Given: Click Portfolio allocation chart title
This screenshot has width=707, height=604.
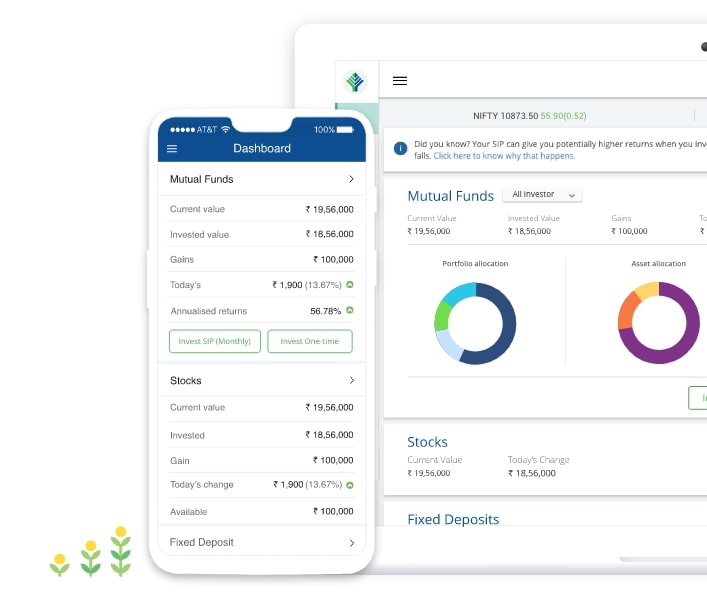Looking at the screenshot, I should click(x=475, y=264).
